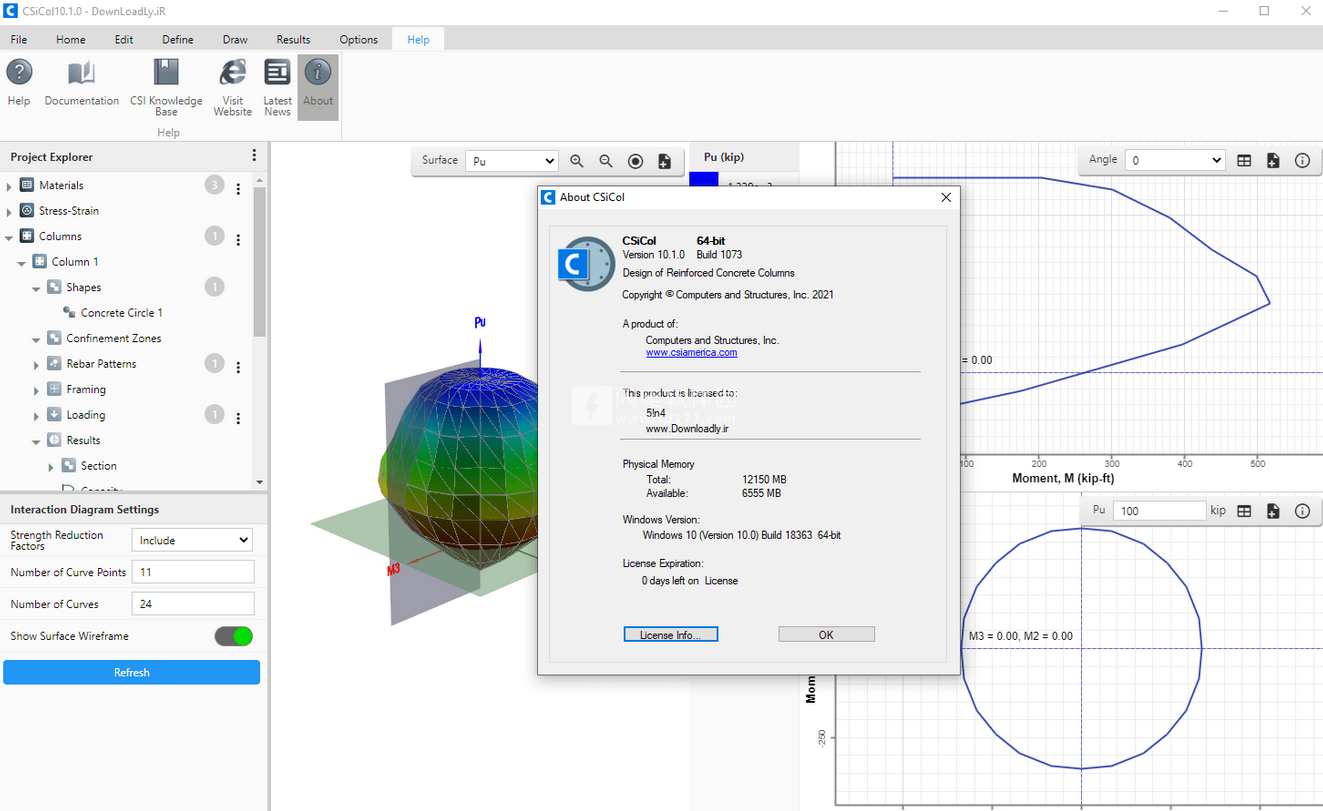1323x811 pixels.
Task: Switch to the Home tab
Action: (x=71, y=40)
